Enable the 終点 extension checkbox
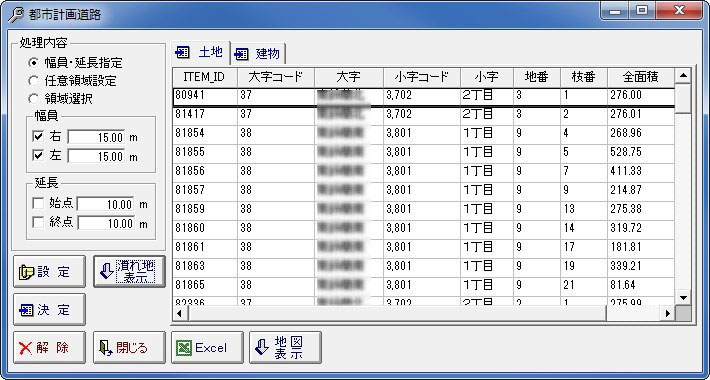Image resolution: width=710 pixels, height=380 pixels. 38,223
